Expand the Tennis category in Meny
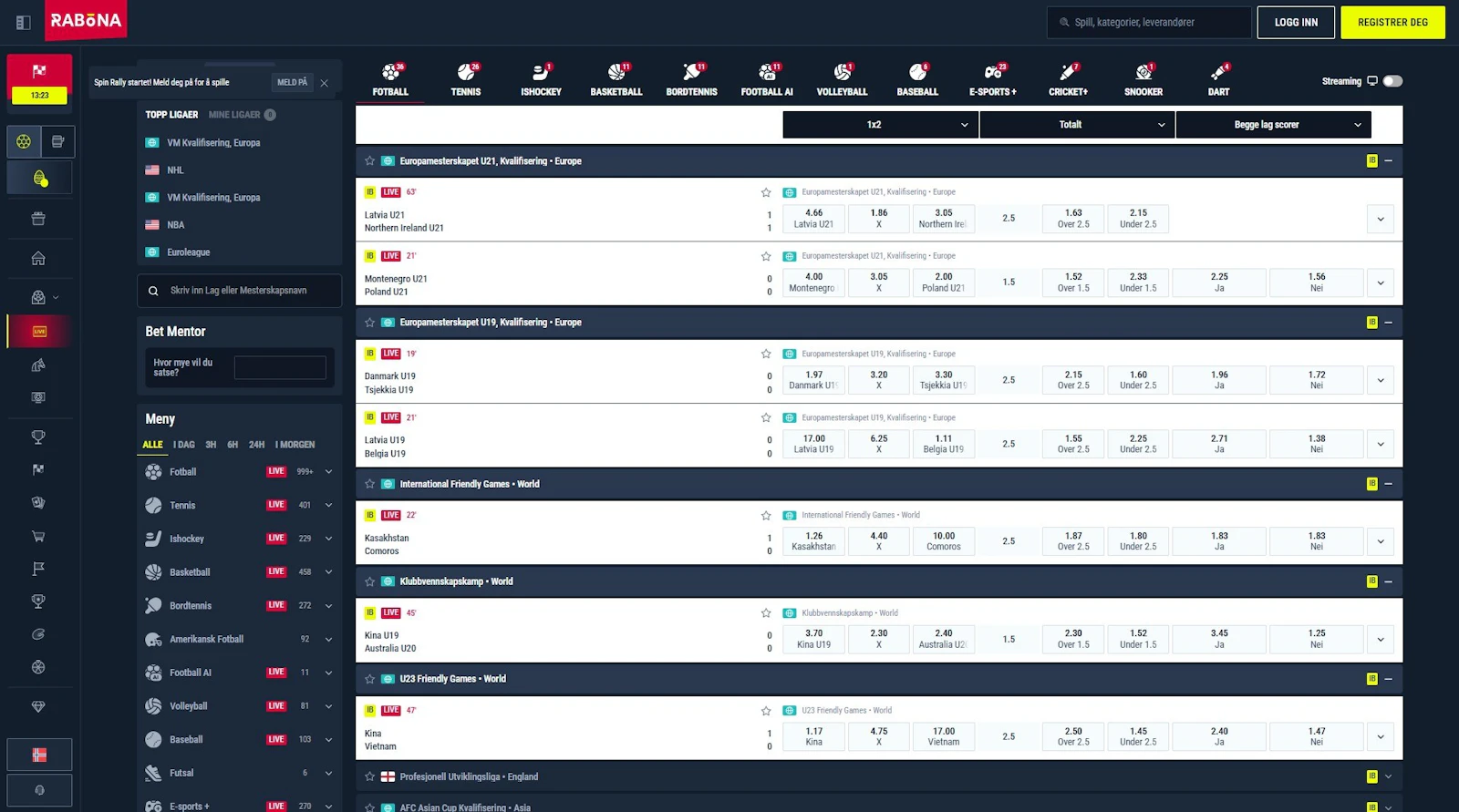 pos(328,505)
